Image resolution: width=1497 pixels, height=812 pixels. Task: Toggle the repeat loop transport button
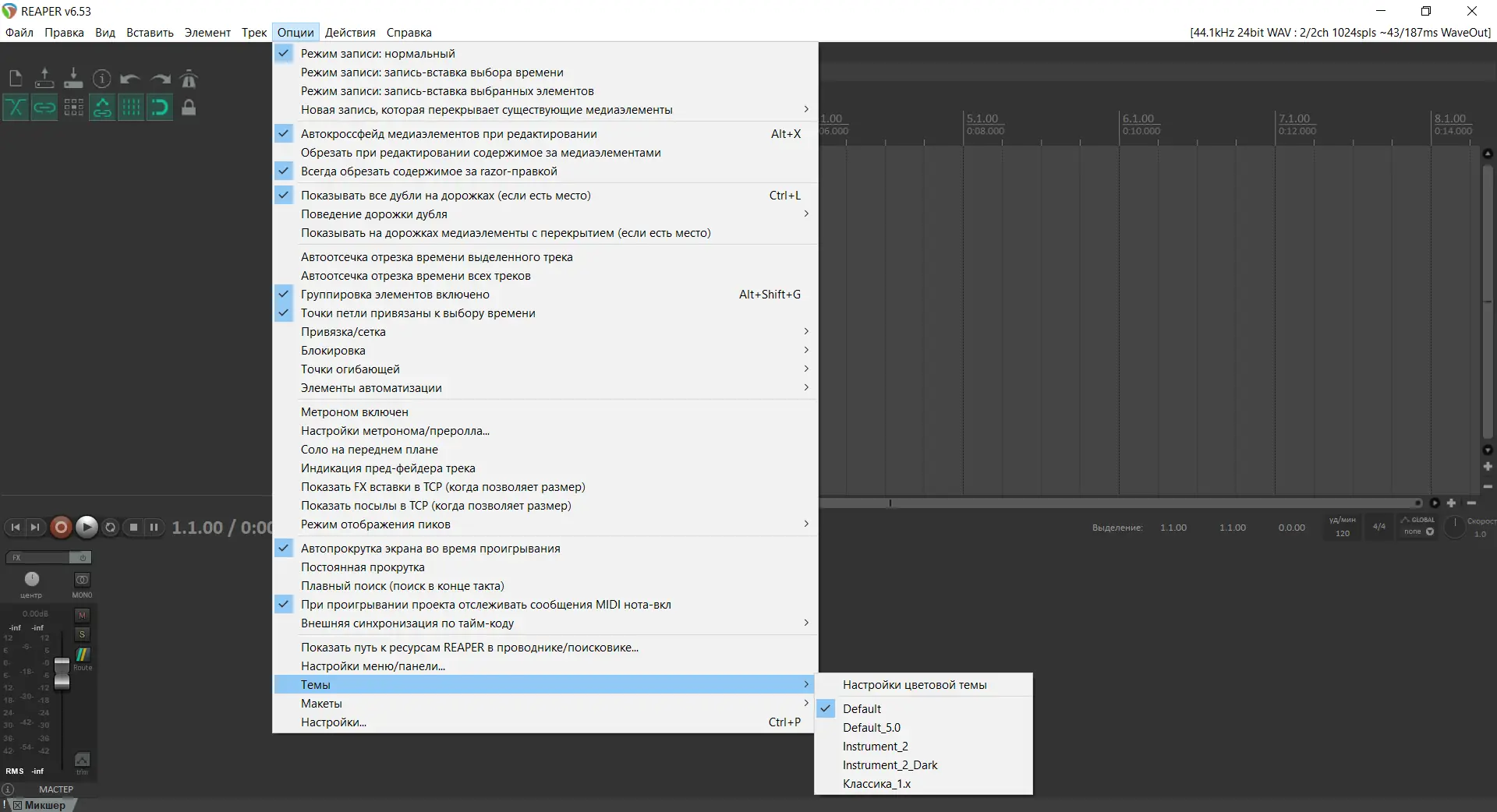click(111, 528)
